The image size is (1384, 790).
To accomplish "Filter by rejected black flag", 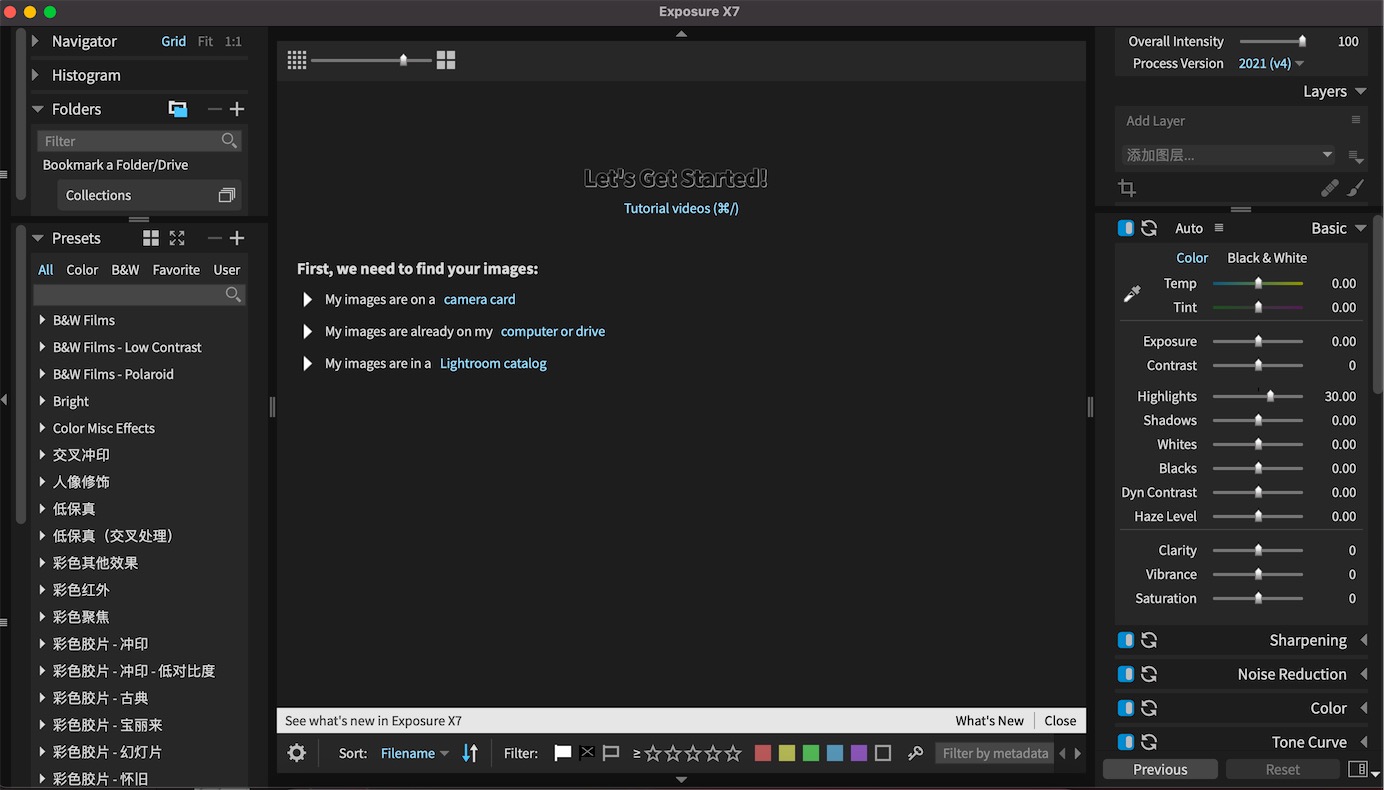I will pyautogui.click(x=587, y=753).
